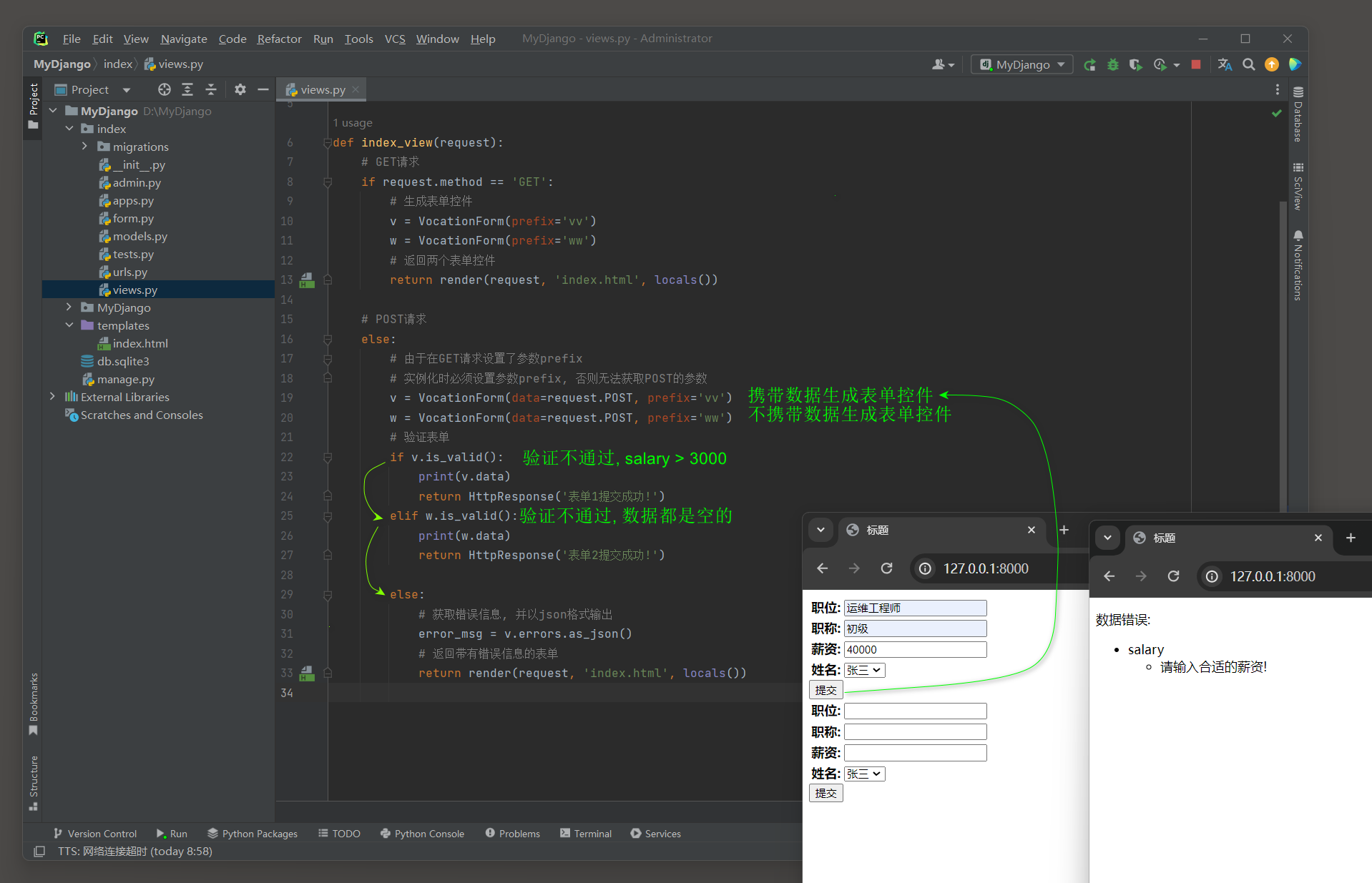Click the html gutter icon on line 33
The image size is (1372, 883).
click(307, 673)
